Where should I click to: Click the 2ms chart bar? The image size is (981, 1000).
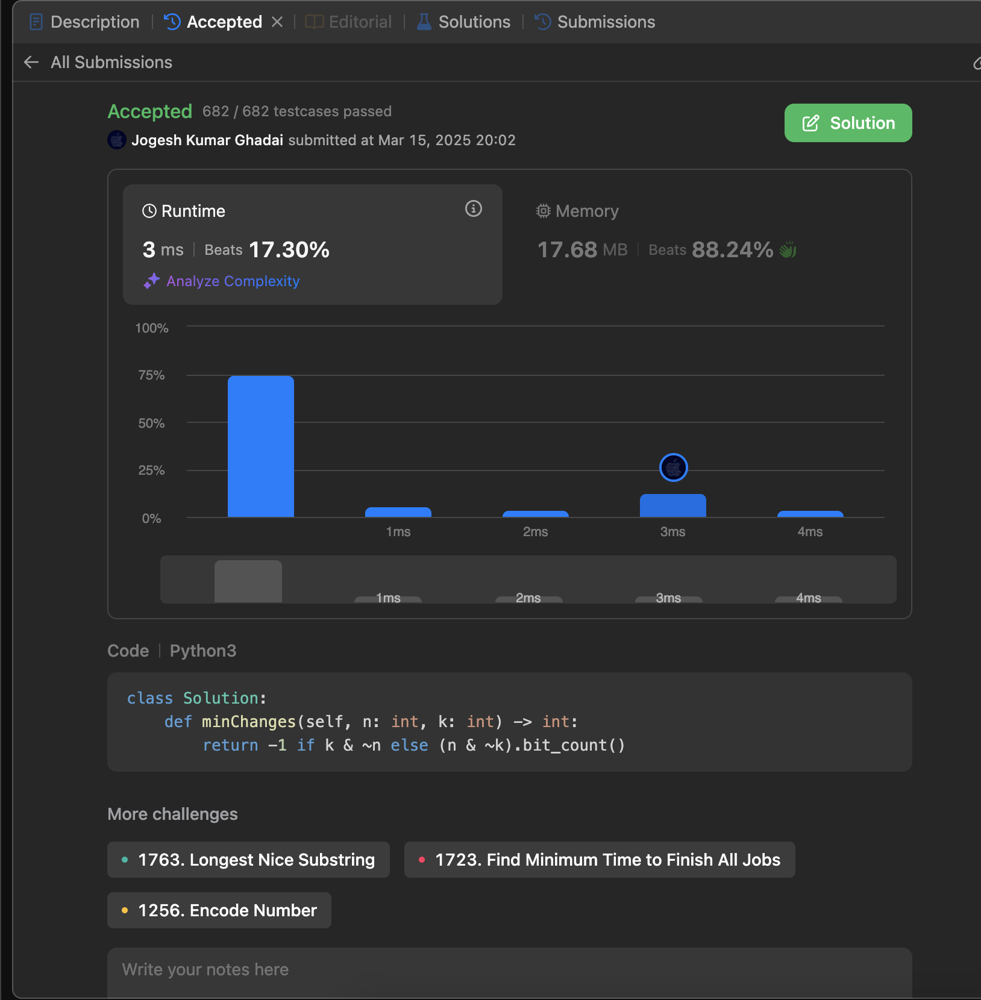point(535,514)
